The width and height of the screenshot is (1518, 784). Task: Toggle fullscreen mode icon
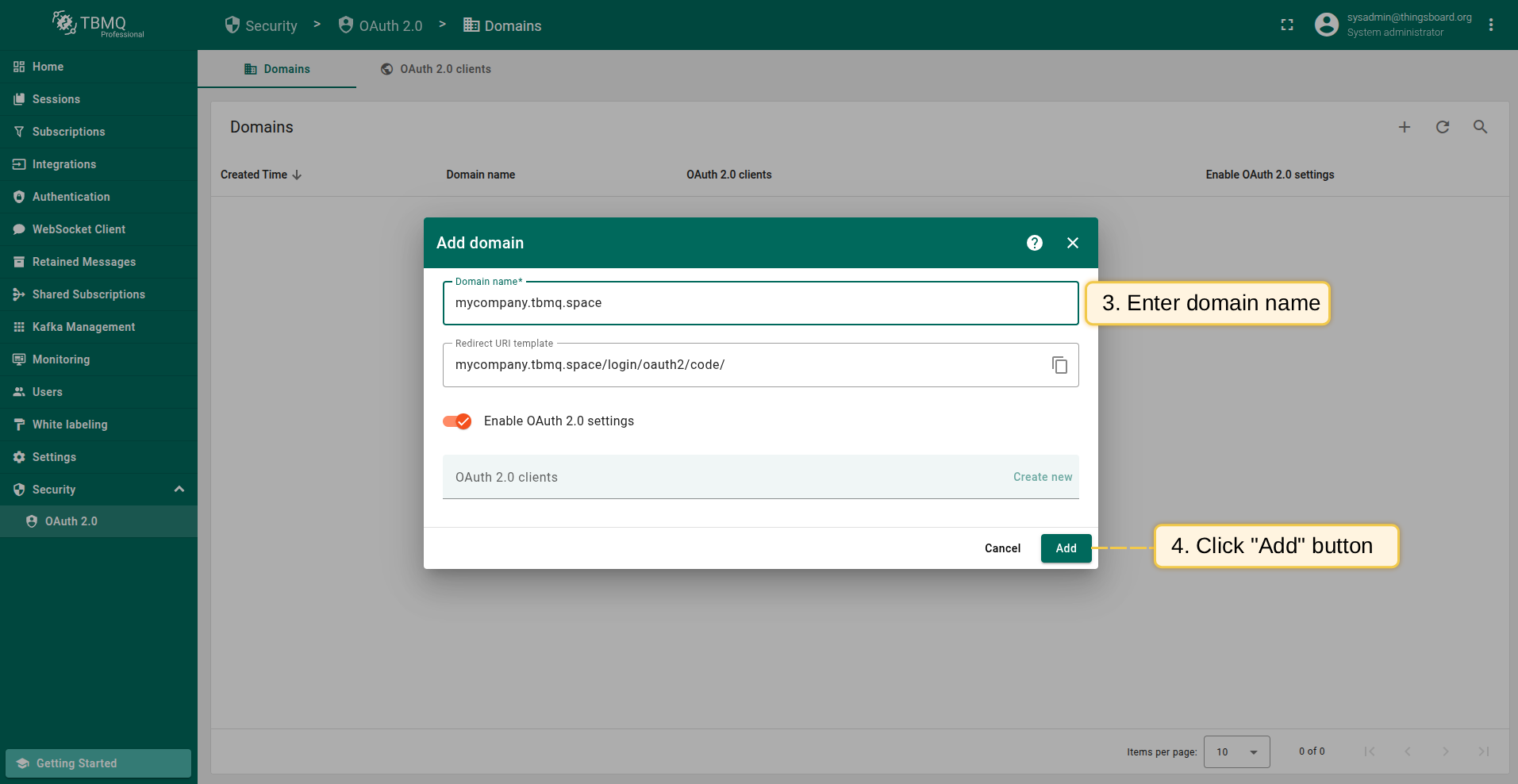coord(1287,25)
